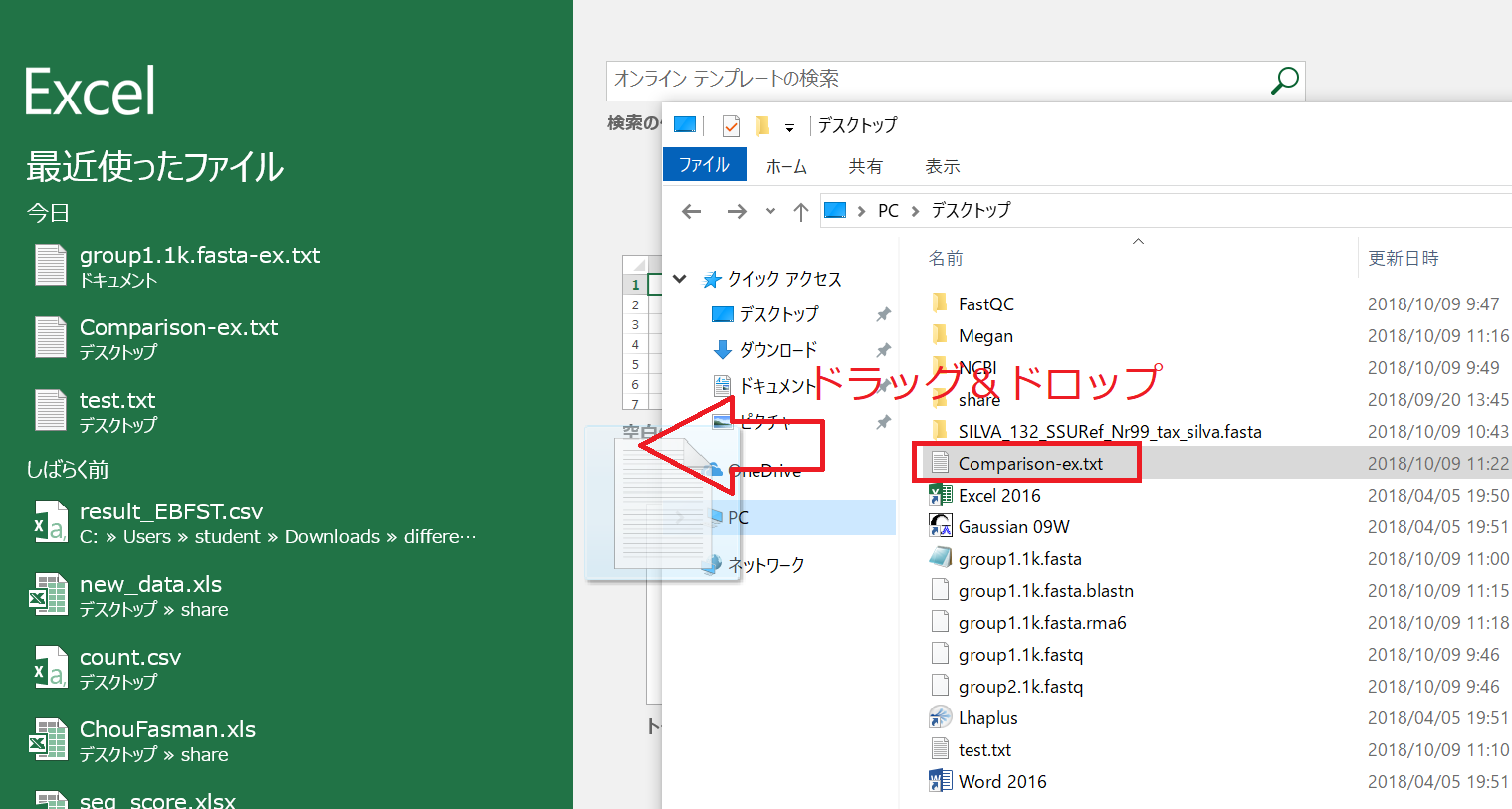The width and height of the screenshot is (1512, 809).
Task: Select PC in the navigation pane
Action: [738, 517]
